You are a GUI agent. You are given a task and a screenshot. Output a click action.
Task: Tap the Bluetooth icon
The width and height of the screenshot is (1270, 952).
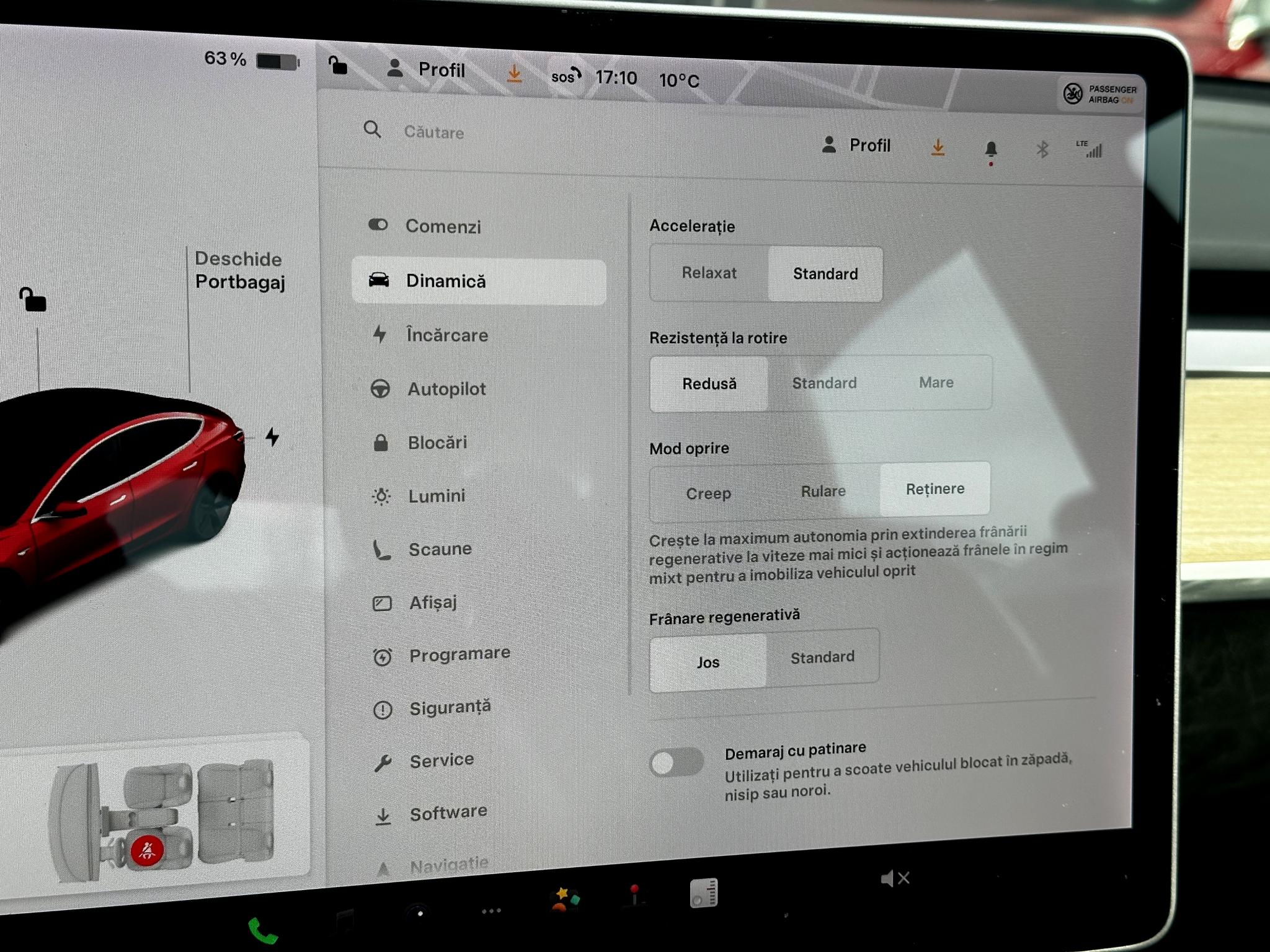[1042, 149]
